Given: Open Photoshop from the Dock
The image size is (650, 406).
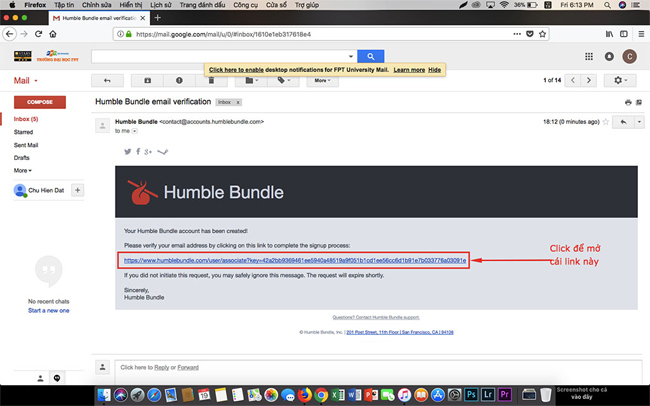Looking at the screenshot, I should [x=471, y=394].
